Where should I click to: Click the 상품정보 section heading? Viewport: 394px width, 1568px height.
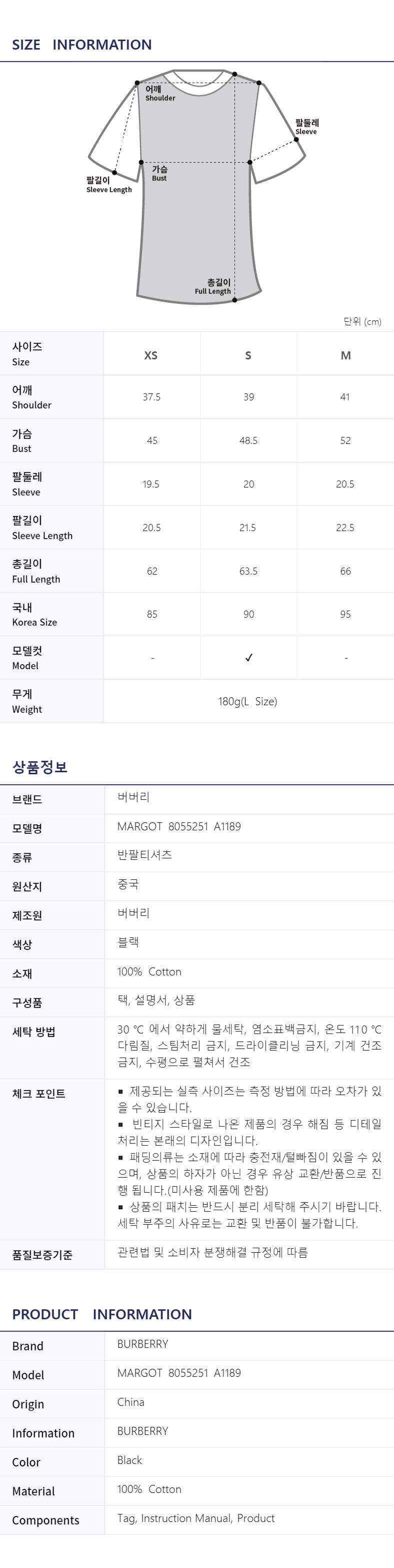39,767
